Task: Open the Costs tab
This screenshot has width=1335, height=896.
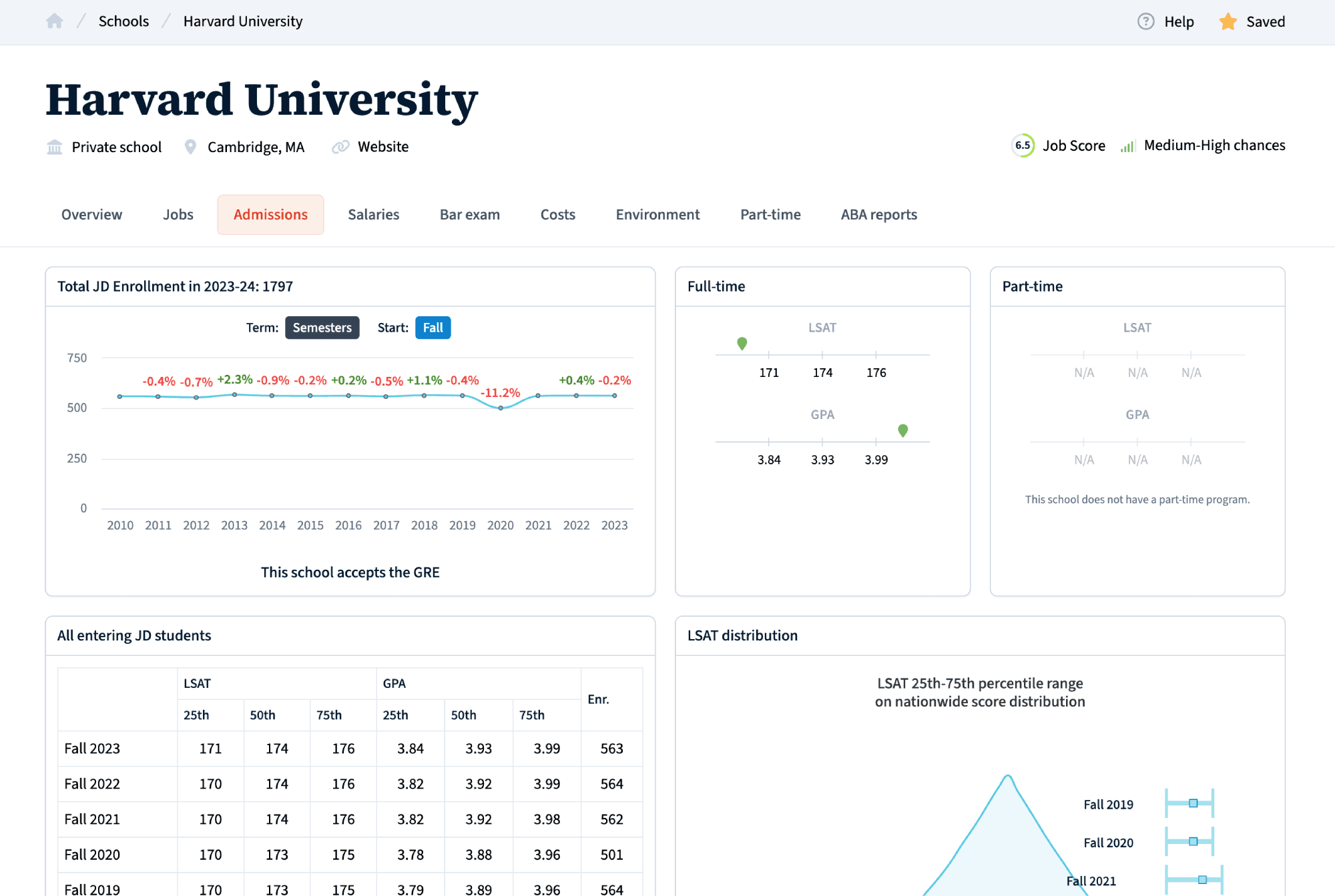Action: pyautogui.click(x=557, y=215)
